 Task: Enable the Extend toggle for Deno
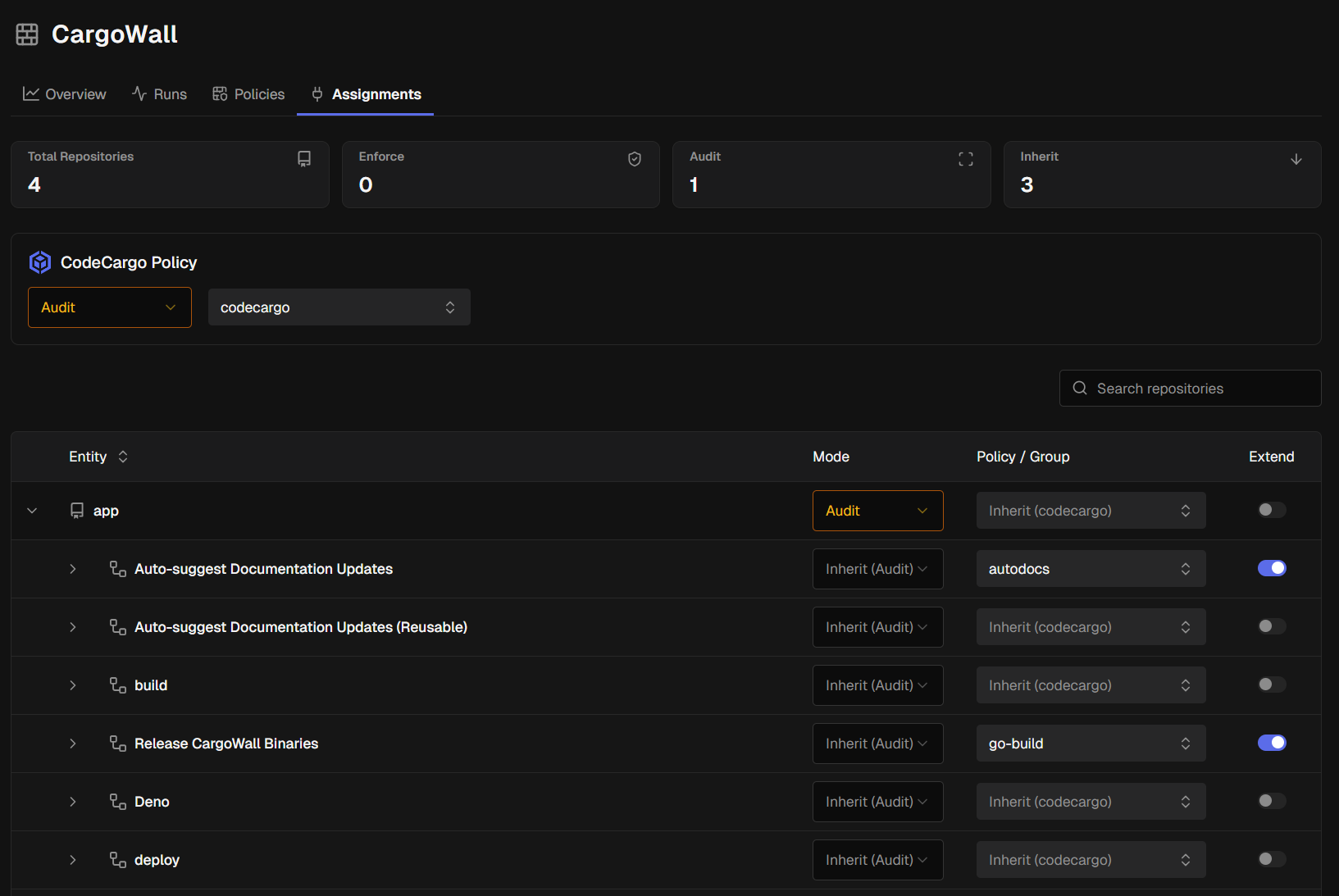1271,801
